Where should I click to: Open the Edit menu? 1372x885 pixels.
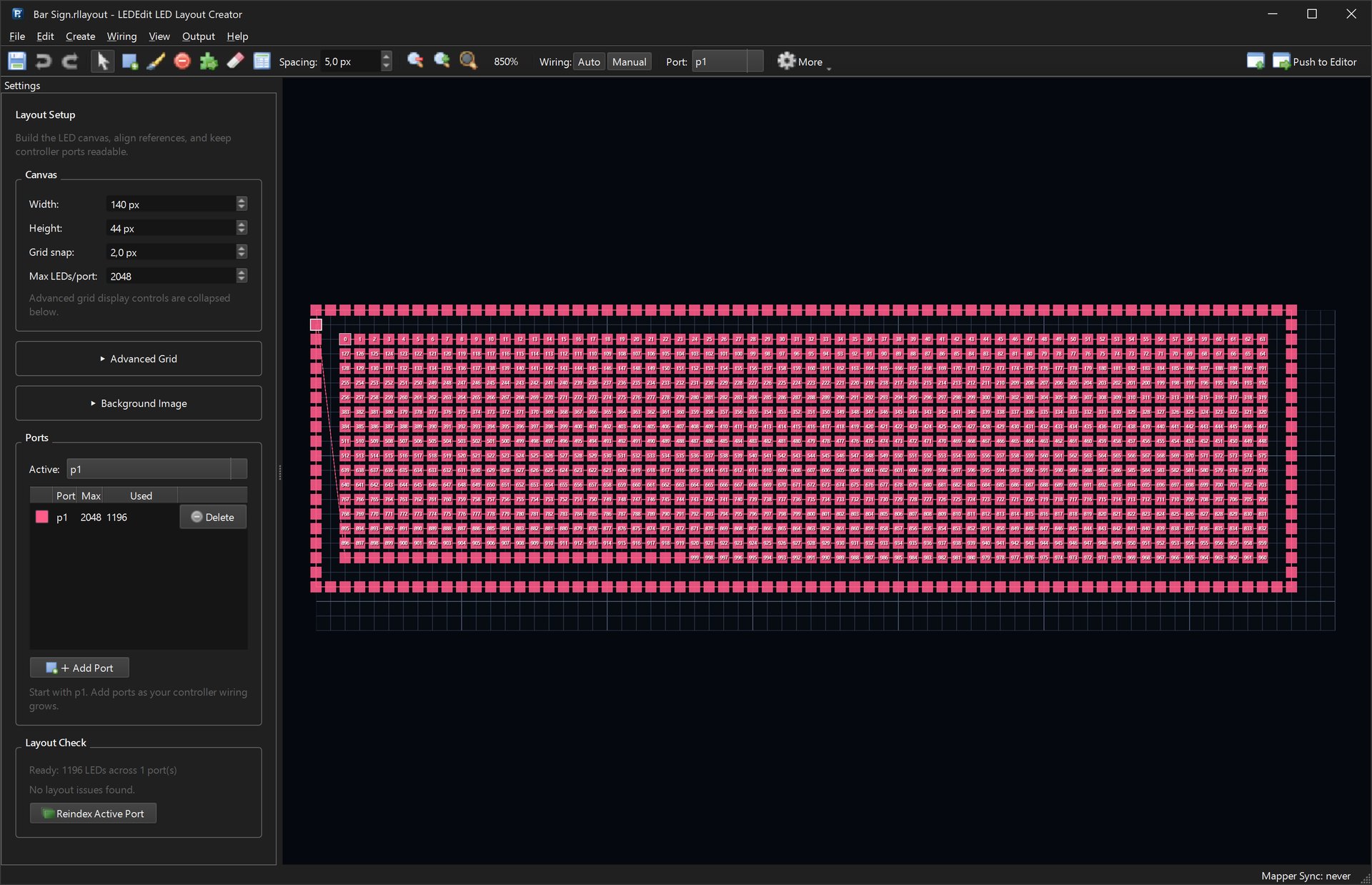point(45,36)
